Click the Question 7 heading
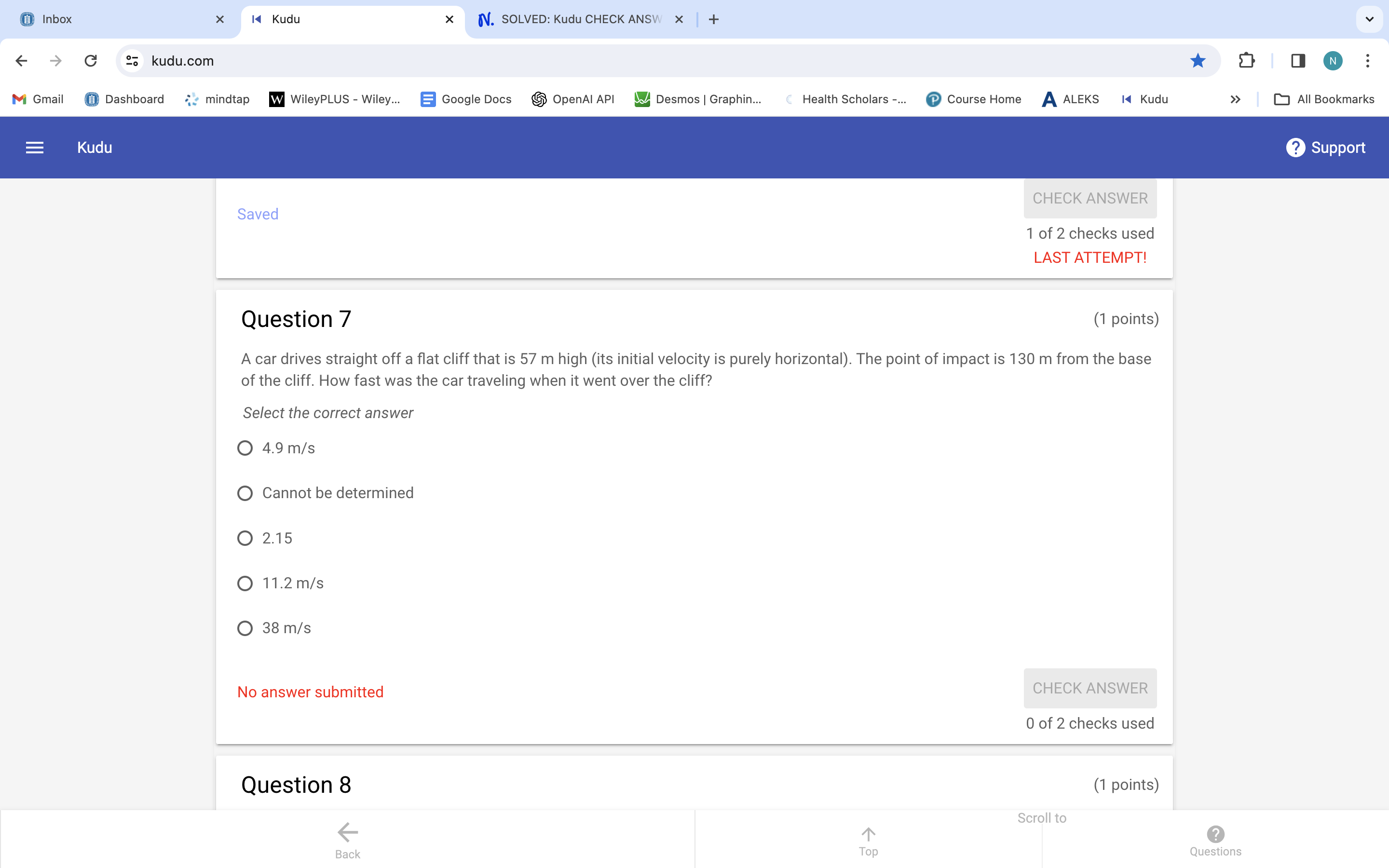Screen dimensions: 1389x868 [x=296, y=319]
